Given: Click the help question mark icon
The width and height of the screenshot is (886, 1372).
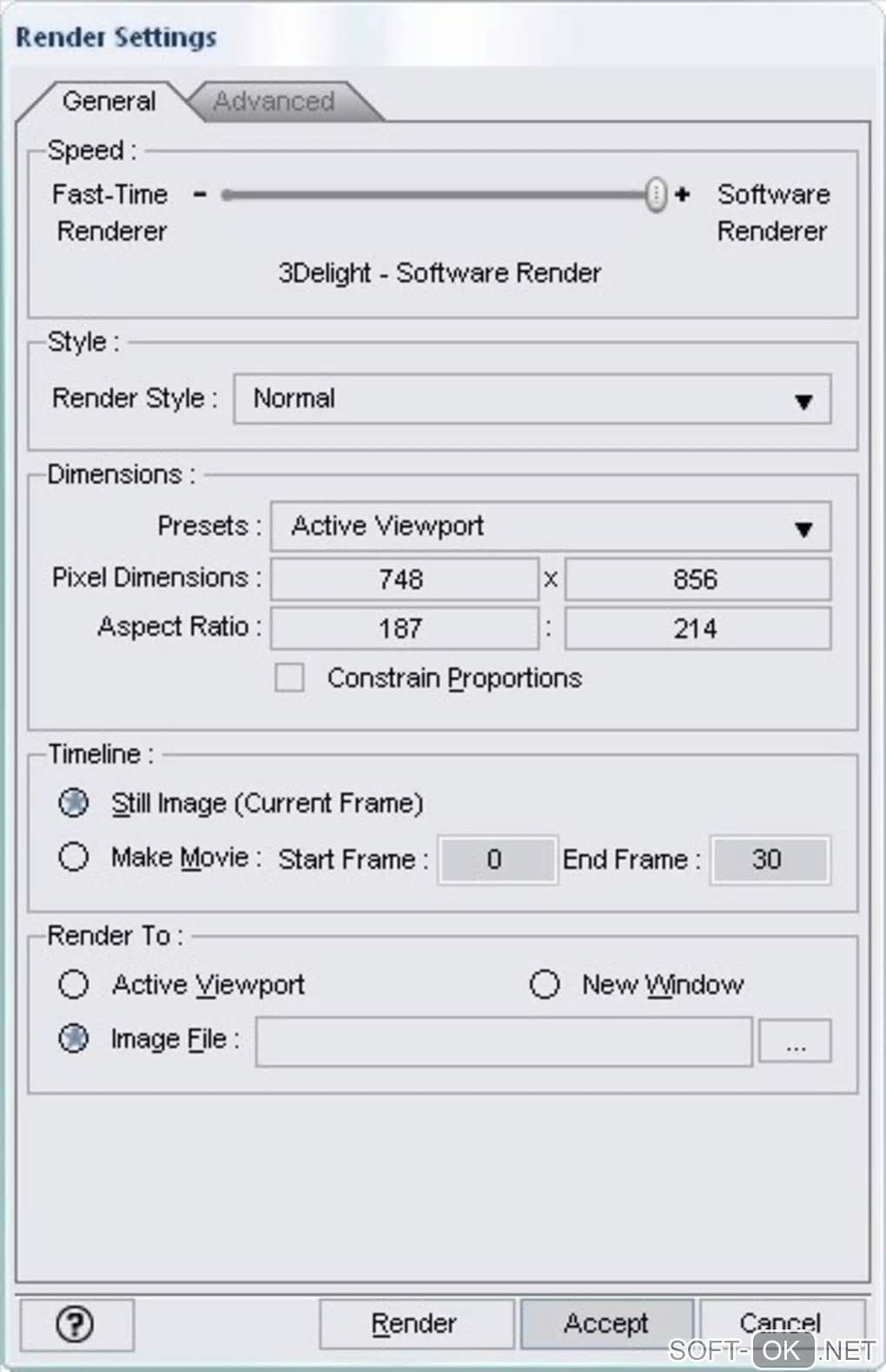Looking at the screenshot, I should click(x=76, y=1324).
